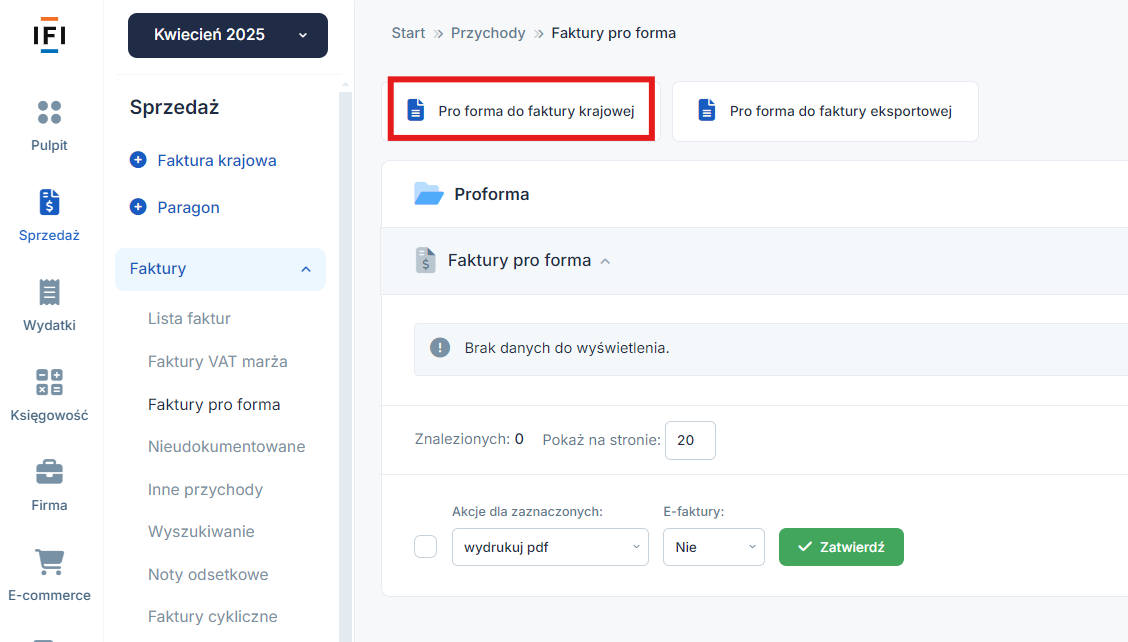Click the Faktury pro forma document icon
1128x642 pixels.
coord(425,260)
